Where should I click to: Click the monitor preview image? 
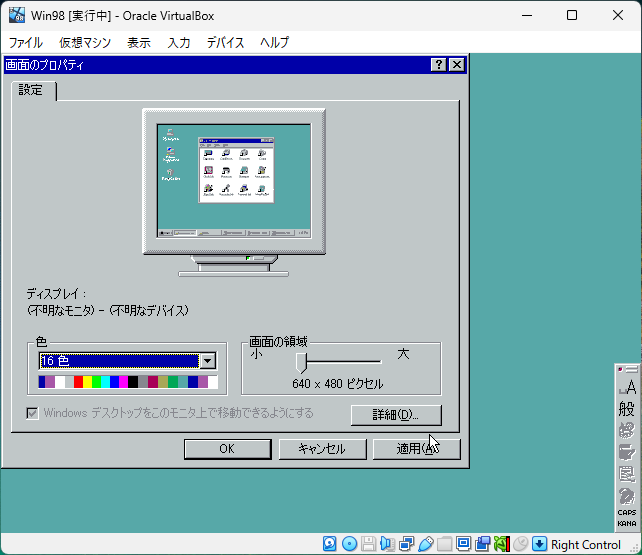point(234,180)
